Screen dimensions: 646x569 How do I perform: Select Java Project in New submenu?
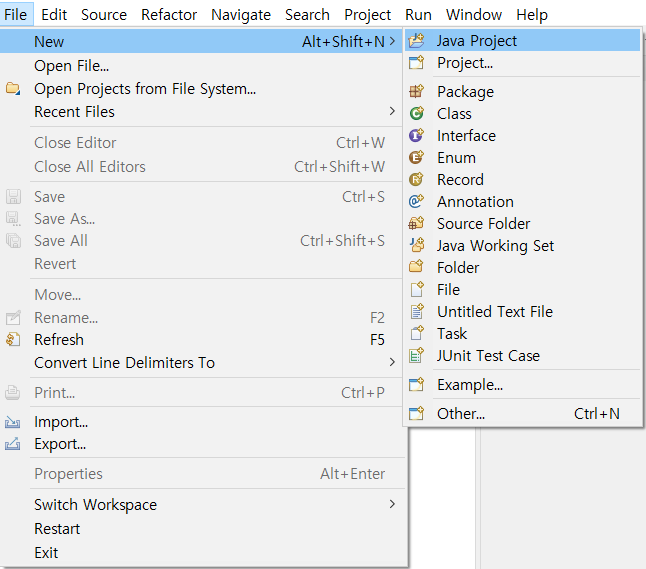tap(522, 40)
